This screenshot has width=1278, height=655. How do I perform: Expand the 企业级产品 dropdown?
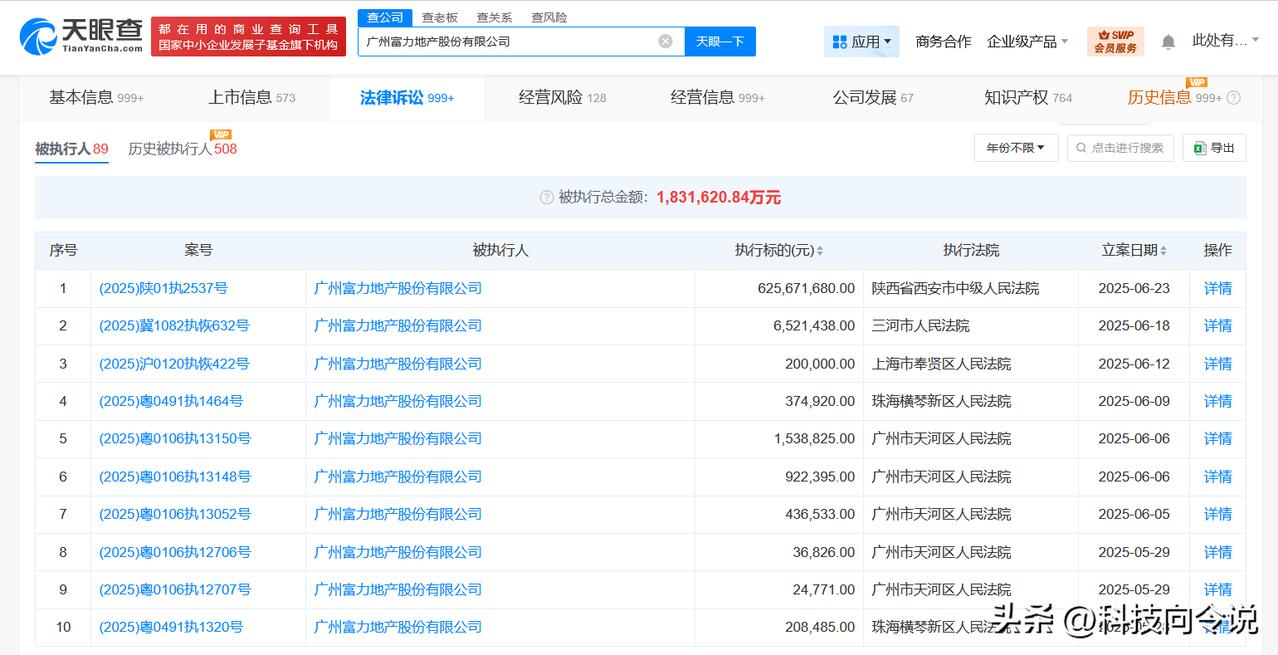click(x=1028, y=42)
